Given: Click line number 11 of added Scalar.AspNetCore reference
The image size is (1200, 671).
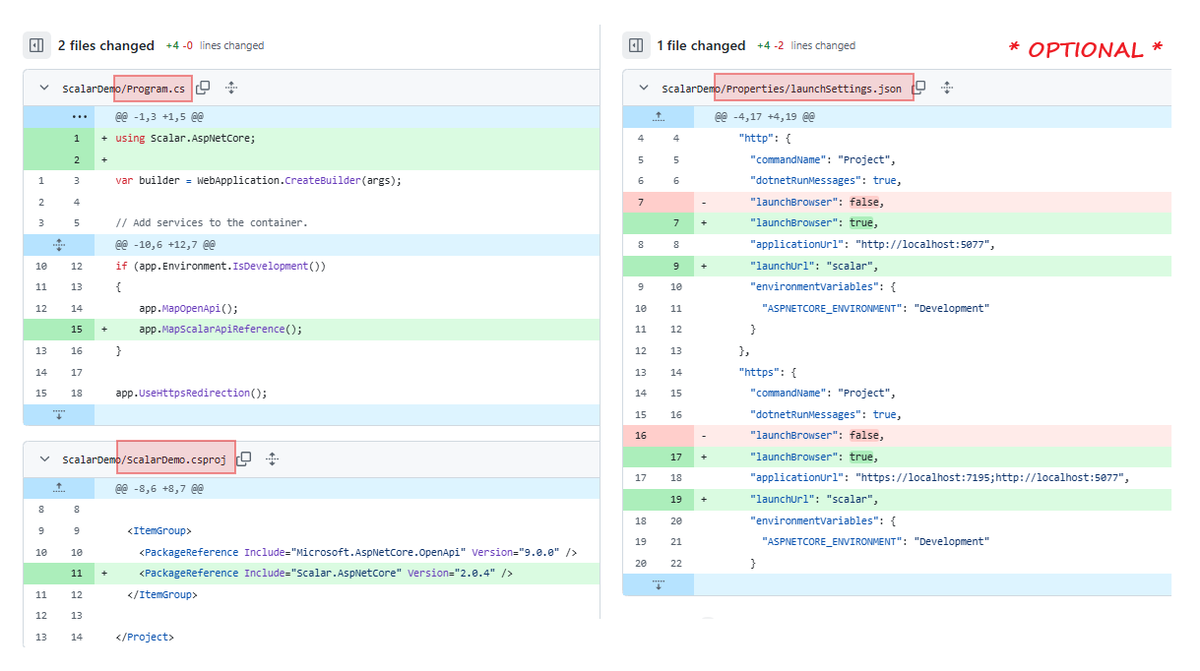Looking at the screenshot, I should pos(77,573).
